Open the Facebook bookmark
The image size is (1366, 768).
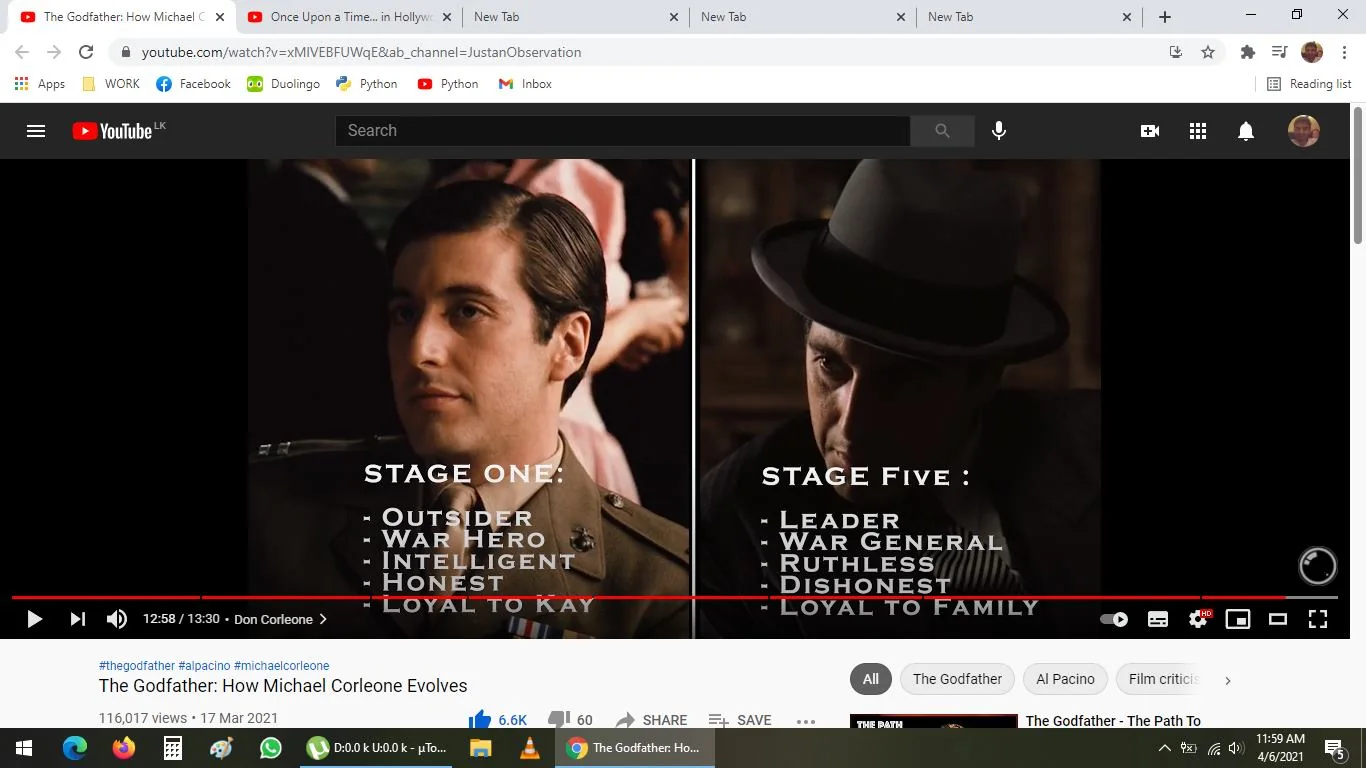tap(194, 84)
